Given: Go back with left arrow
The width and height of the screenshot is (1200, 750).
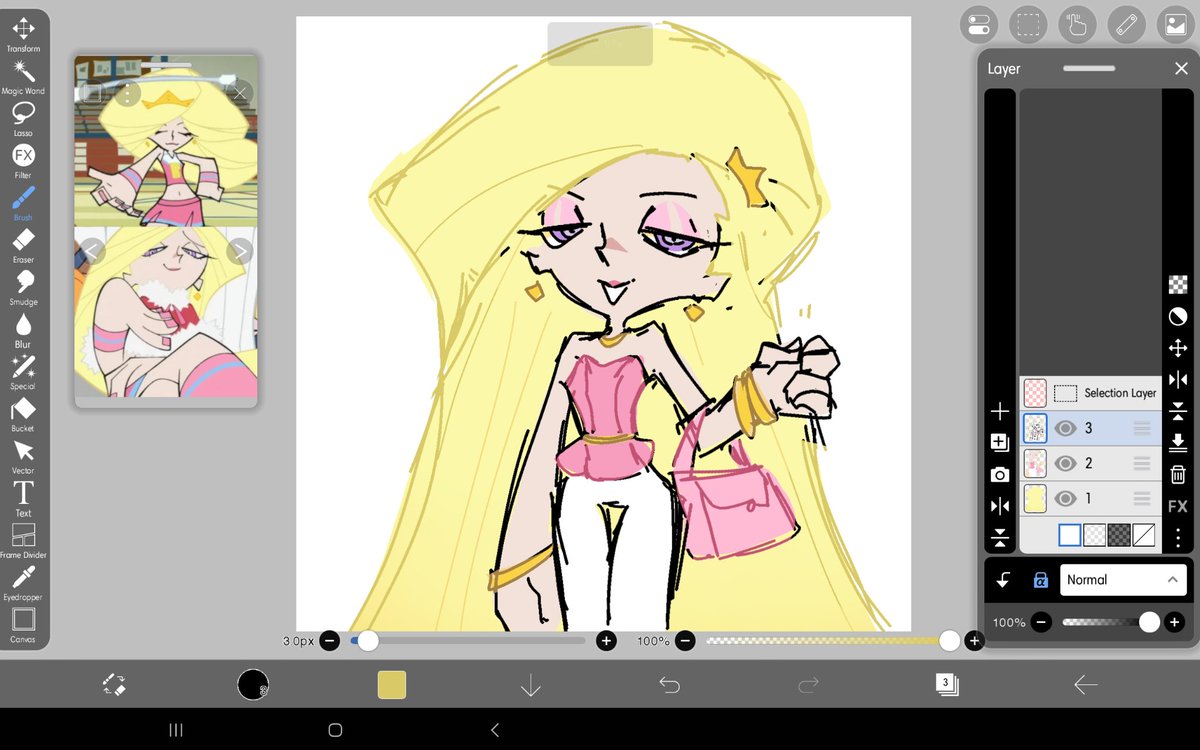Looking at the screenshot, I should point(1085,685).
